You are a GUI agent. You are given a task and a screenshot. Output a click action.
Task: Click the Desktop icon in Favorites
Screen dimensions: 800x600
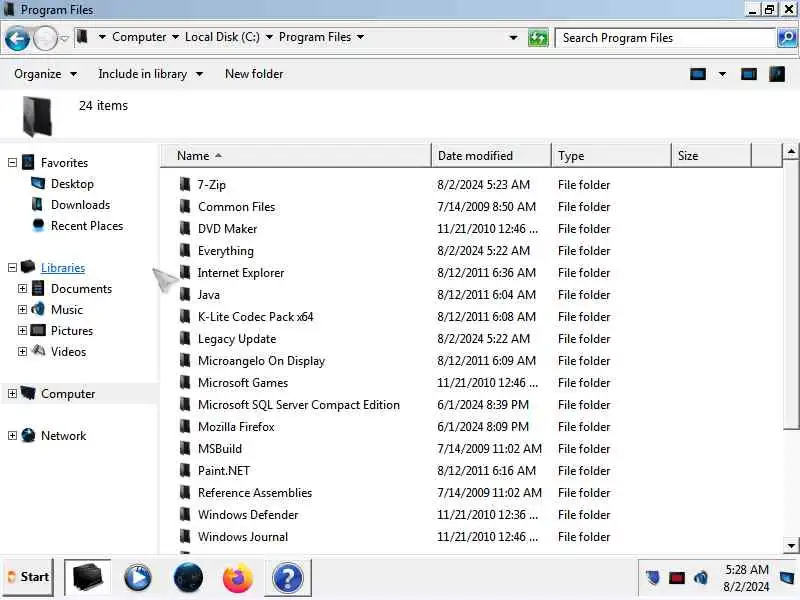[38, 183]
